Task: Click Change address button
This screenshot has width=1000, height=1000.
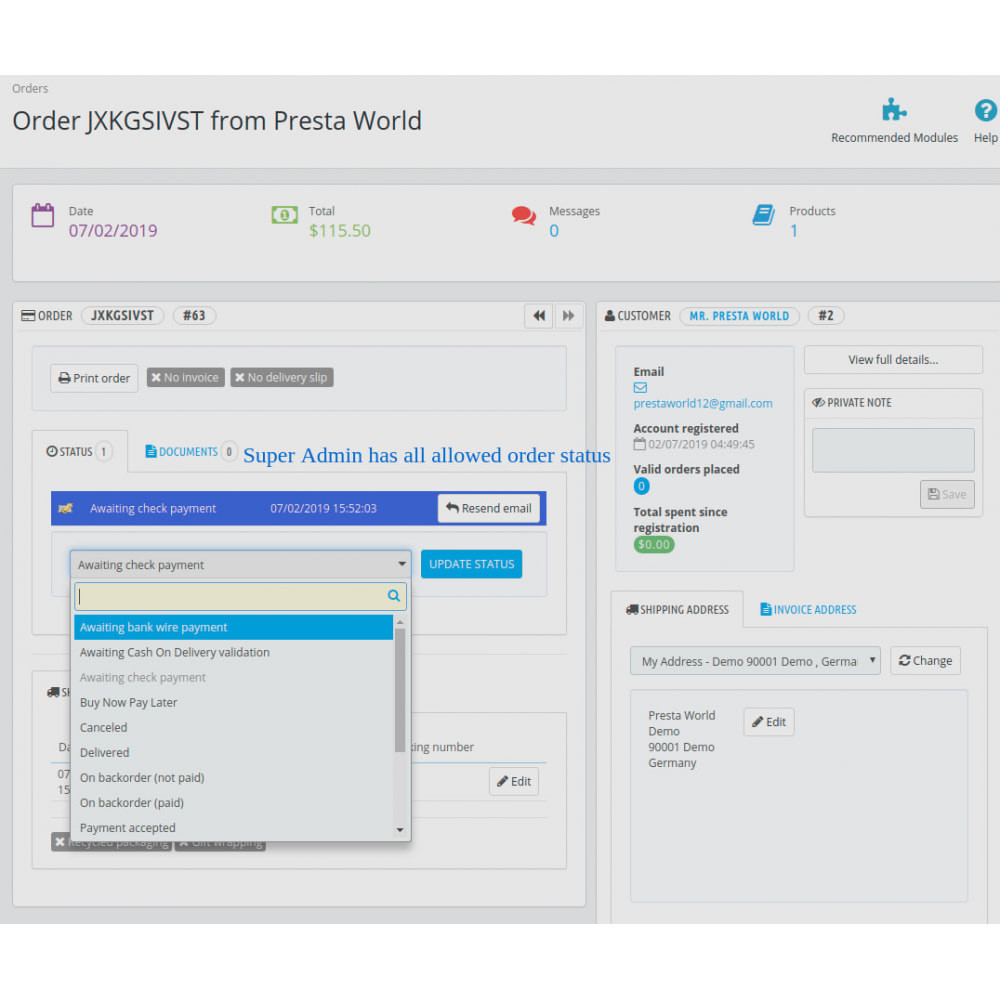Action: 925,661
